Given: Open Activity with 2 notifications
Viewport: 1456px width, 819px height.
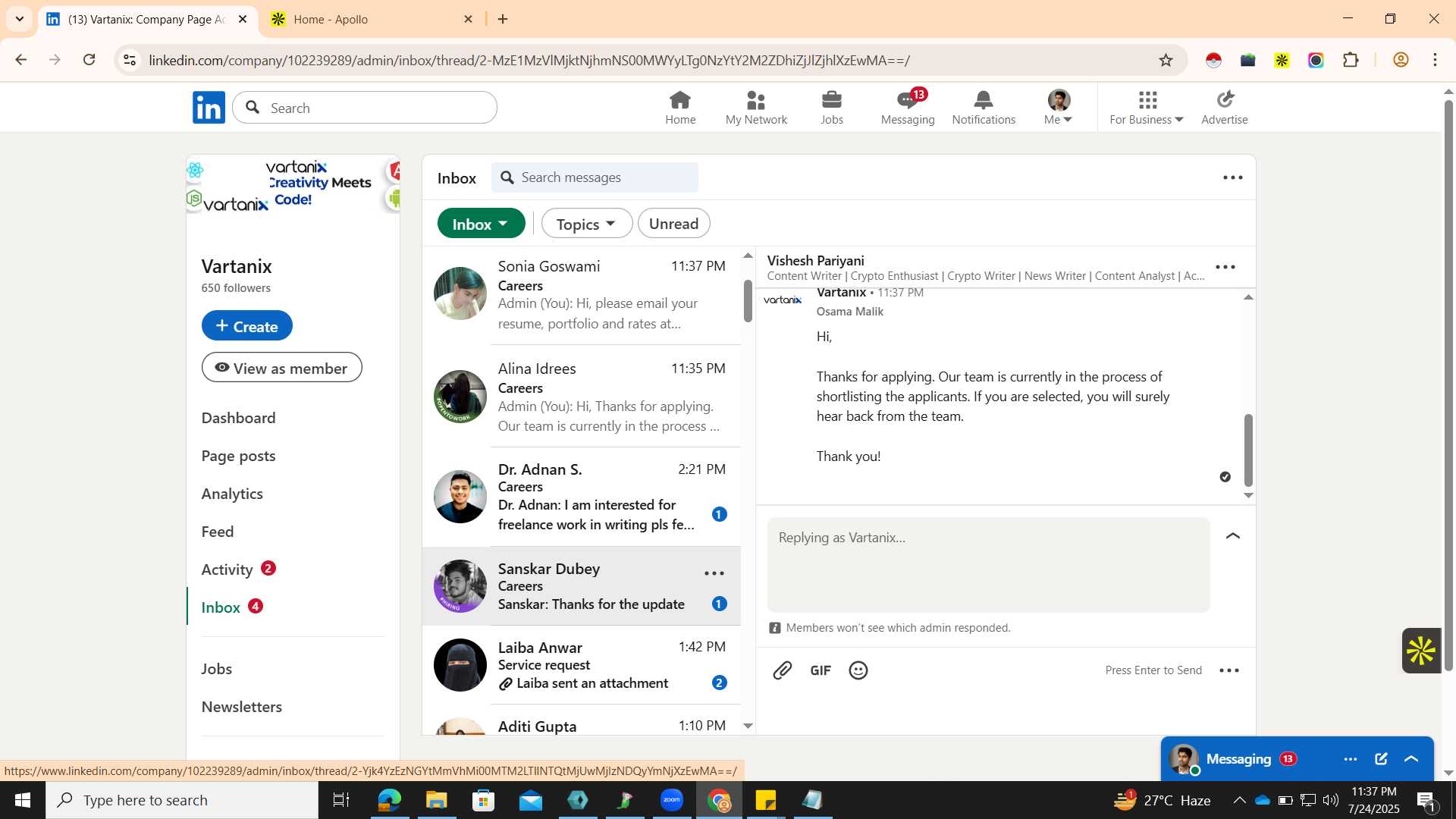Looking at the screenshot, I should tap(238, 570).
